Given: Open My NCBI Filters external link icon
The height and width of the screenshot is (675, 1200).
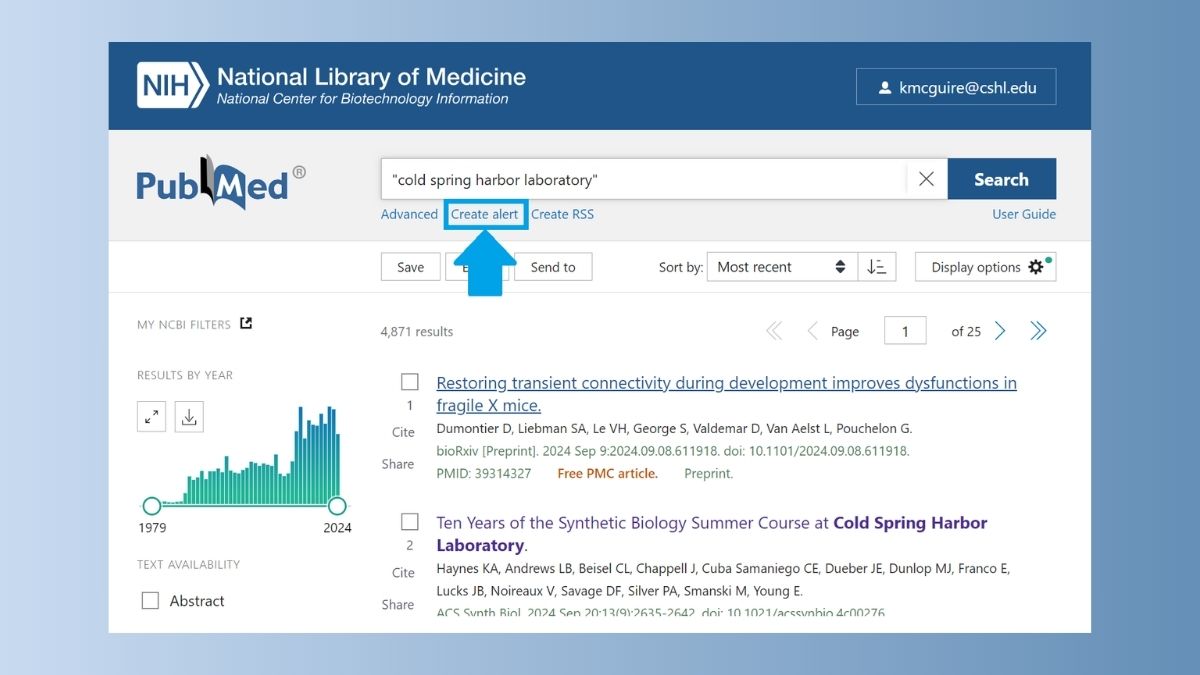Looking at the screenshot, I should point(246,323).
